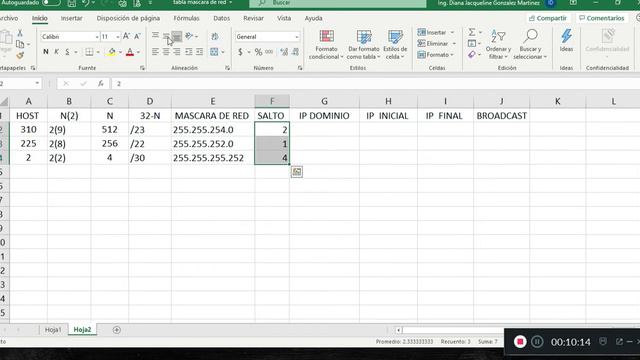Open Formato condicional dropdown
The height and width of the screenshot is (360, 640).
326,45
